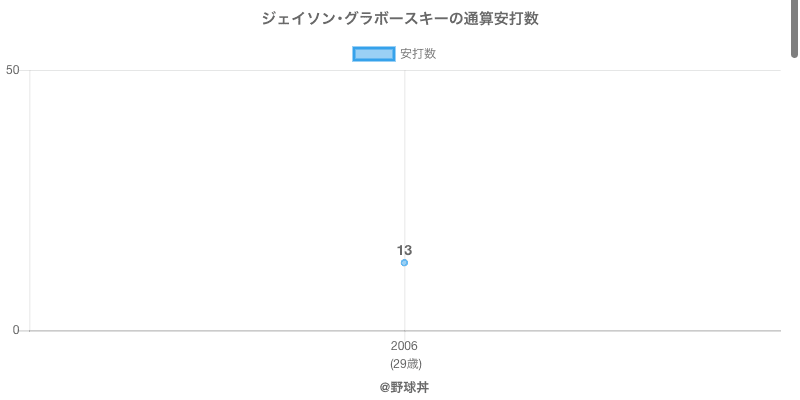
Task: Click the tick mark beside y-axis 50
Action: 25,70
